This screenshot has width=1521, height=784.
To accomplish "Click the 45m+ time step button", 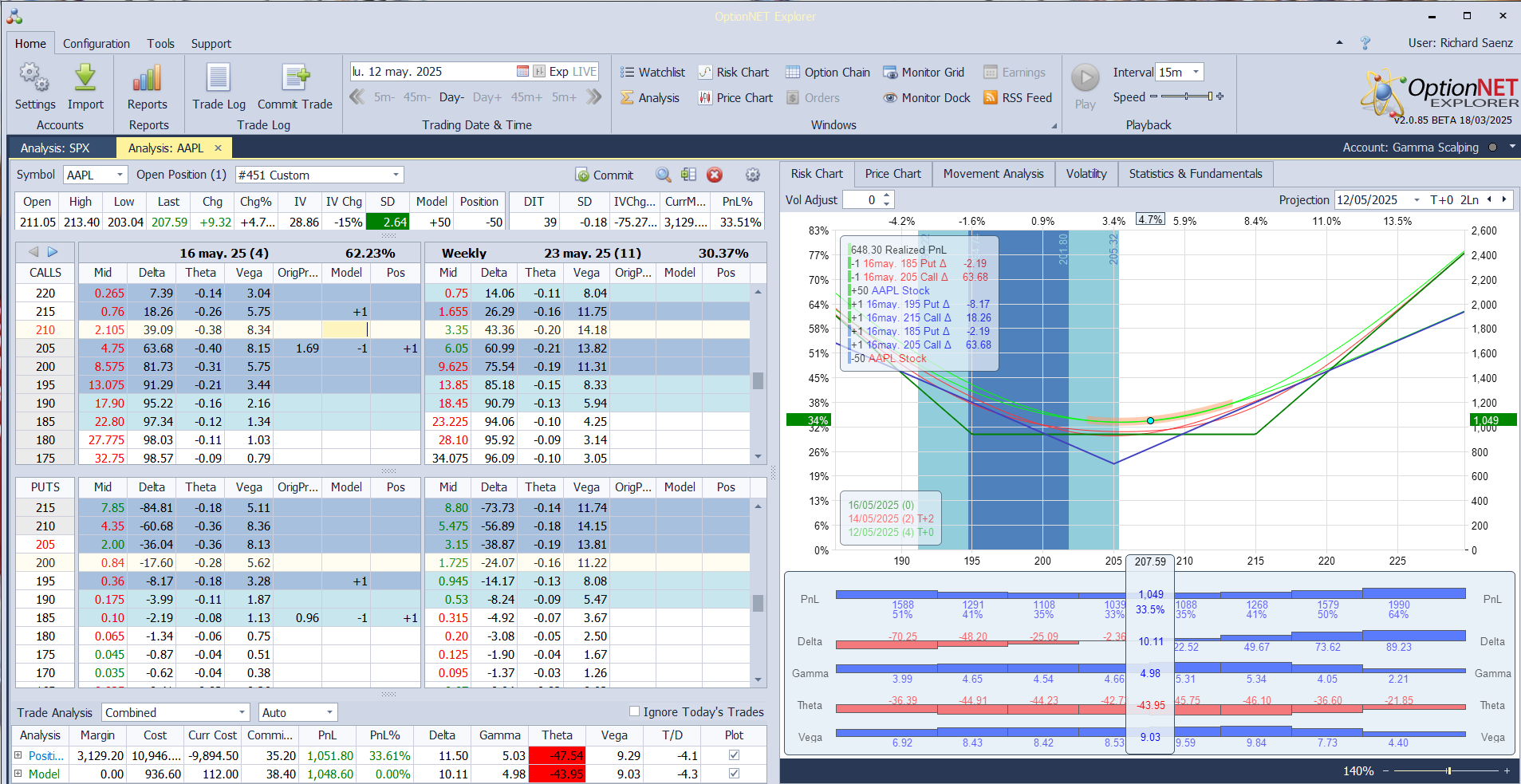I will tap(526, 97).
